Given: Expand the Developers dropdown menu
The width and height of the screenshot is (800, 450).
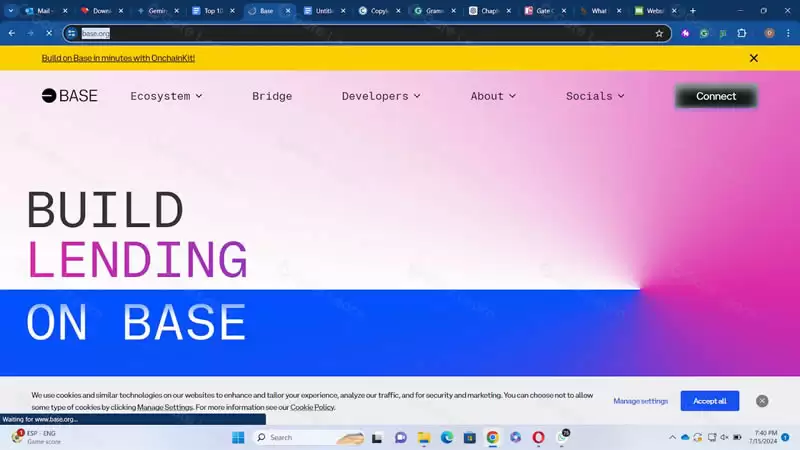Looking at the screenshot, I should coord(381,96).
